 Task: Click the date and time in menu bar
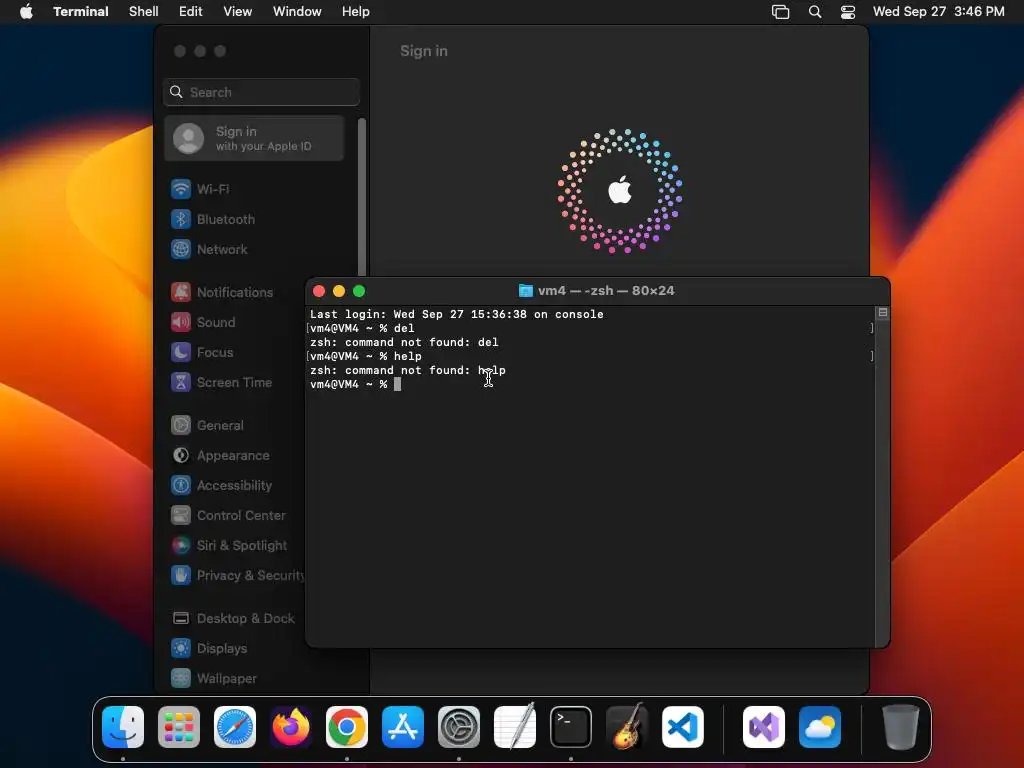pyautogui.click(x=938, y=12)
